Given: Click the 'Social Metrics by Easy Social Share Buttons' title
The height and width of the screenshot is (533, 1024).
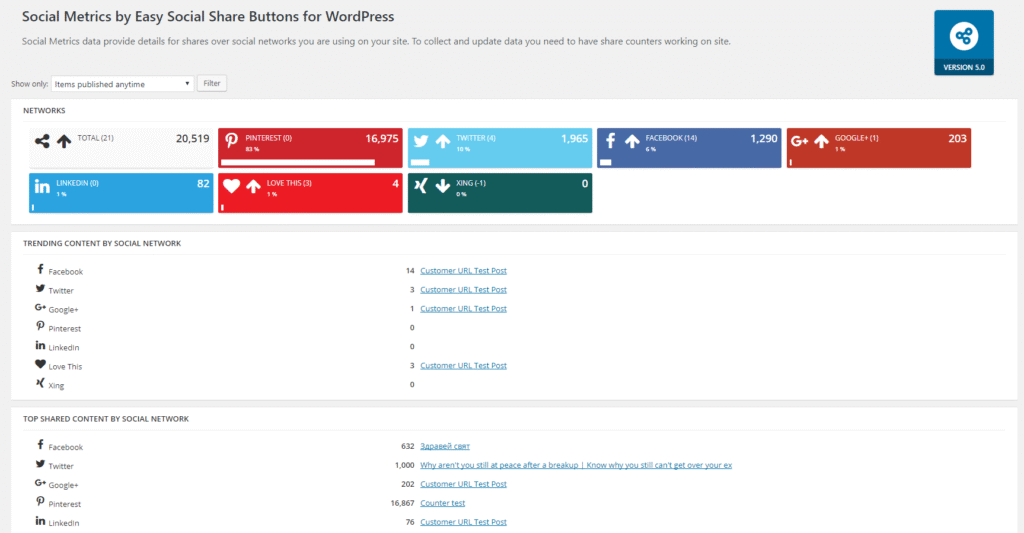Looking at the screenshot, I should click(208, 16).
